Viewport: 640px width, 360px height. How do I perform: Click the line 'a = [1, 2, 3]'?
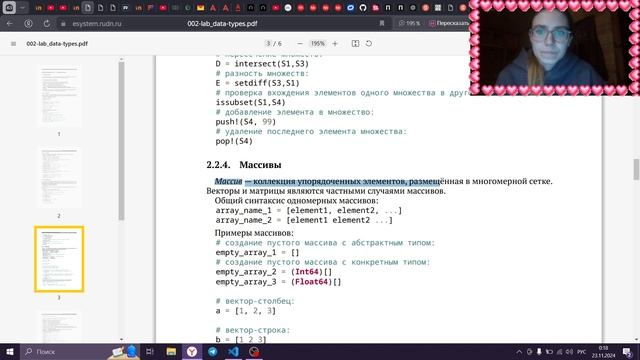pyautogui.click(x=245, y=311)
